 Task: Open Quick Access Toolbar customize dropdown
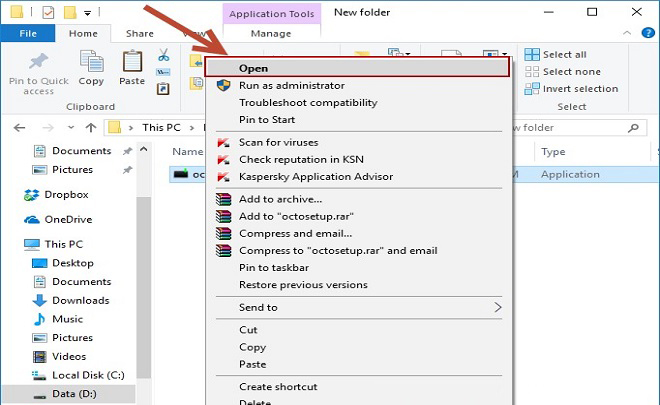click(88, 13)
